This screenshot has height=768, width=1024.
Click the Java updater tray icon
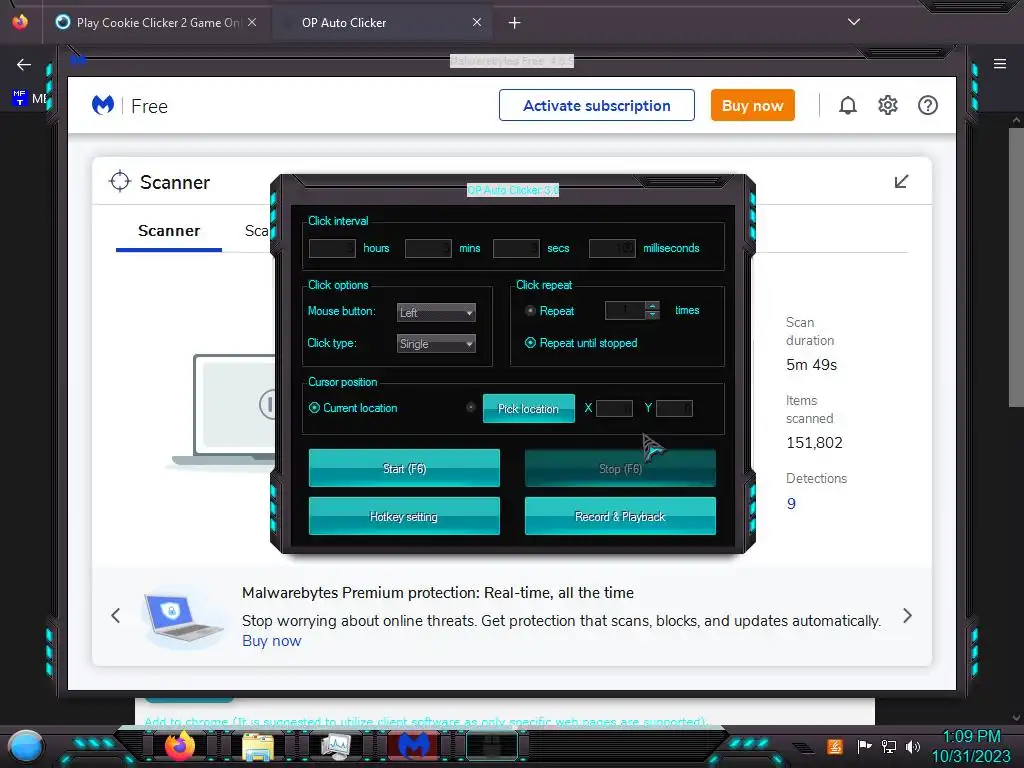(835, 746)
